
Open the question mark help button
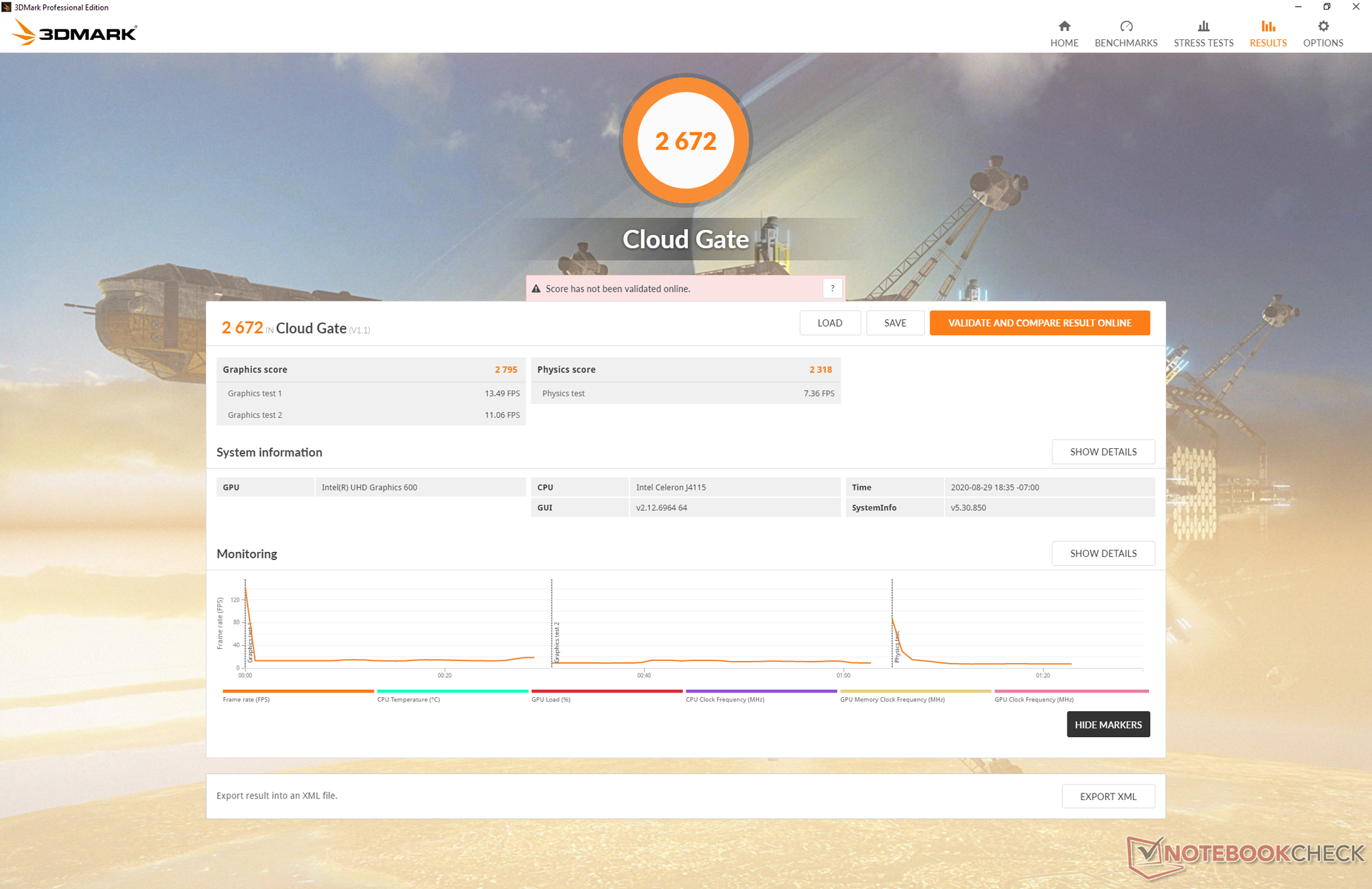click(x=832, y=288)
